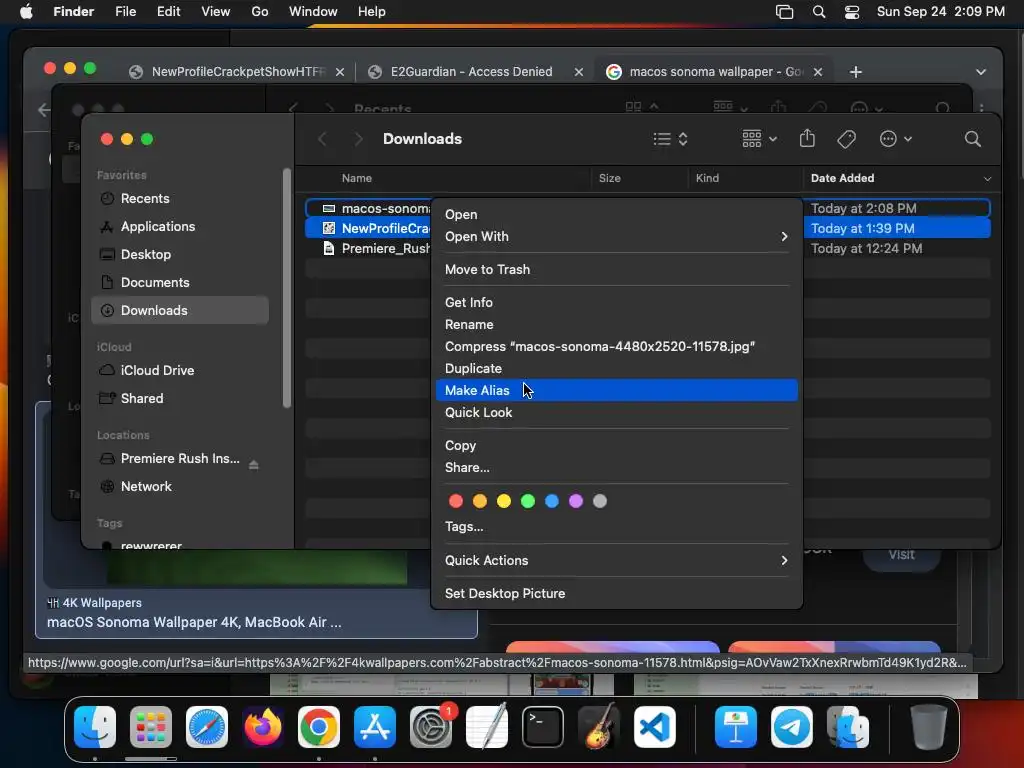Open the Trash in the Dock
This screenshot has height=768, width=1024.
[x=929, y=727]
